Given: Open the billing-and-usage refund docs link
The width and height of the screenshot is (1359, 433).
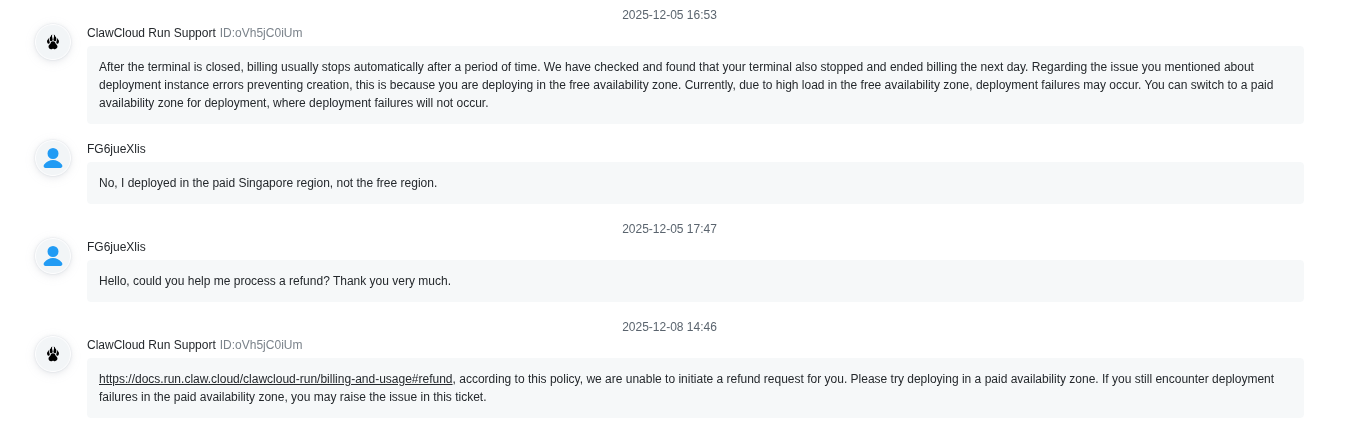Looking at the screenshot, I should [x=275, y=379].
